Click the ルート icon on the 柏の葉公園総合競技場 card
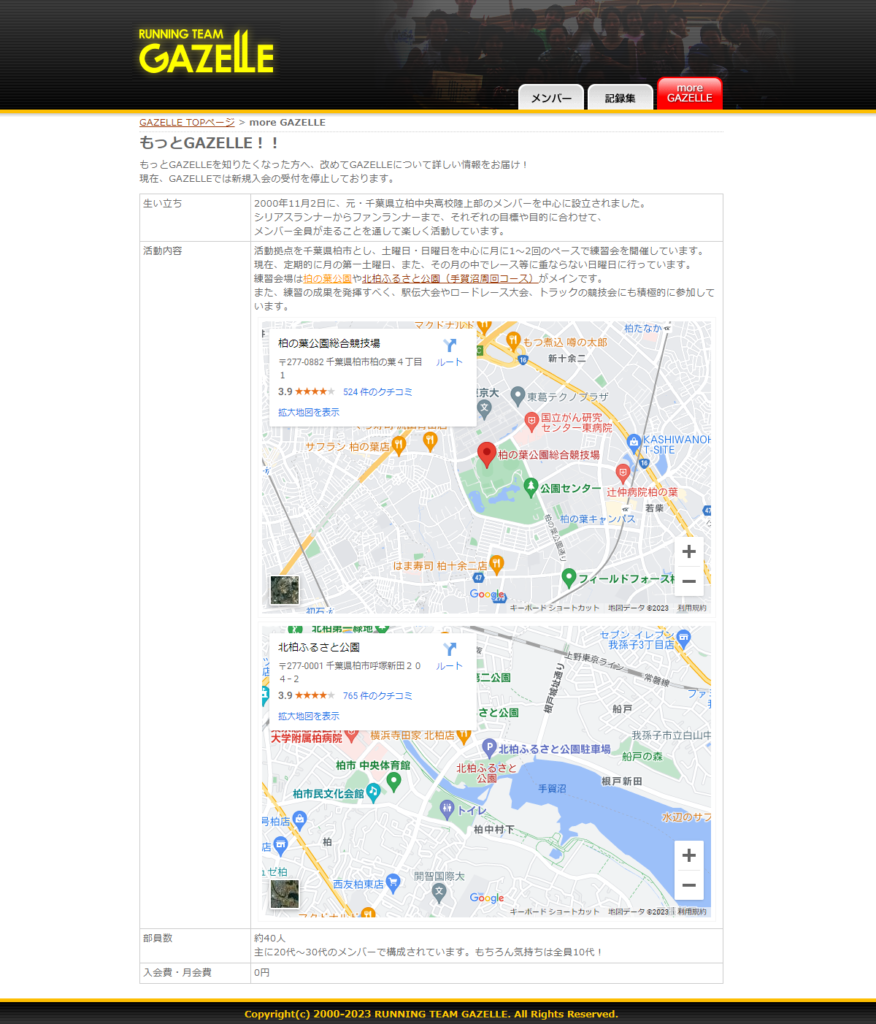The image size is (876, 1024). pyautogui.click(x=448, y=344)
